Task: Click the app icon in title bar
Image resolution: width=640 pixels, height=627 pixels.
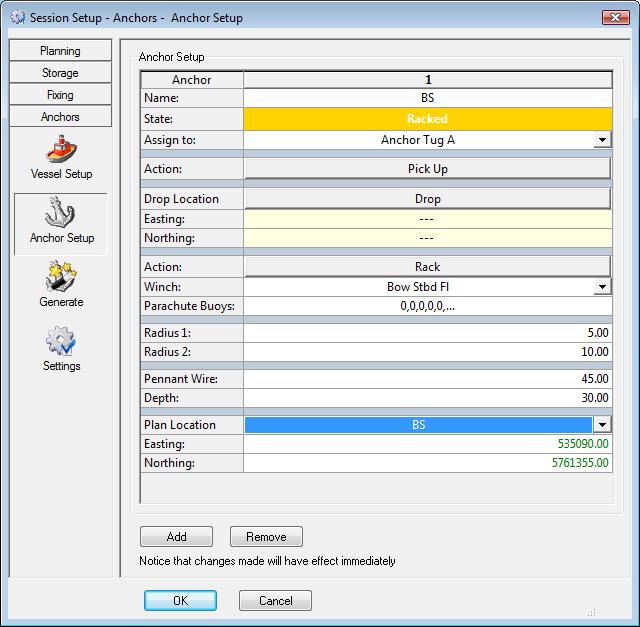Action: [16, 18]
